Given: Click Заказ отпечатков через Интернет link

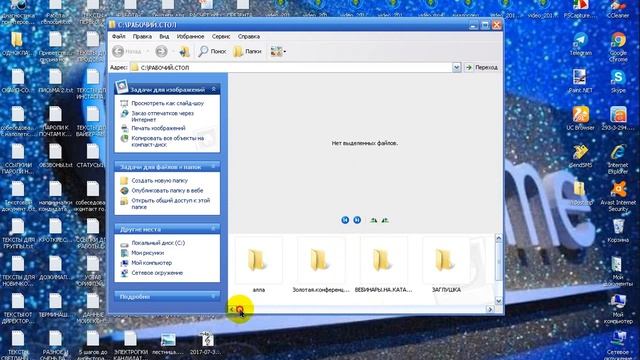Looking at the screenshot, I should (162, 116).
